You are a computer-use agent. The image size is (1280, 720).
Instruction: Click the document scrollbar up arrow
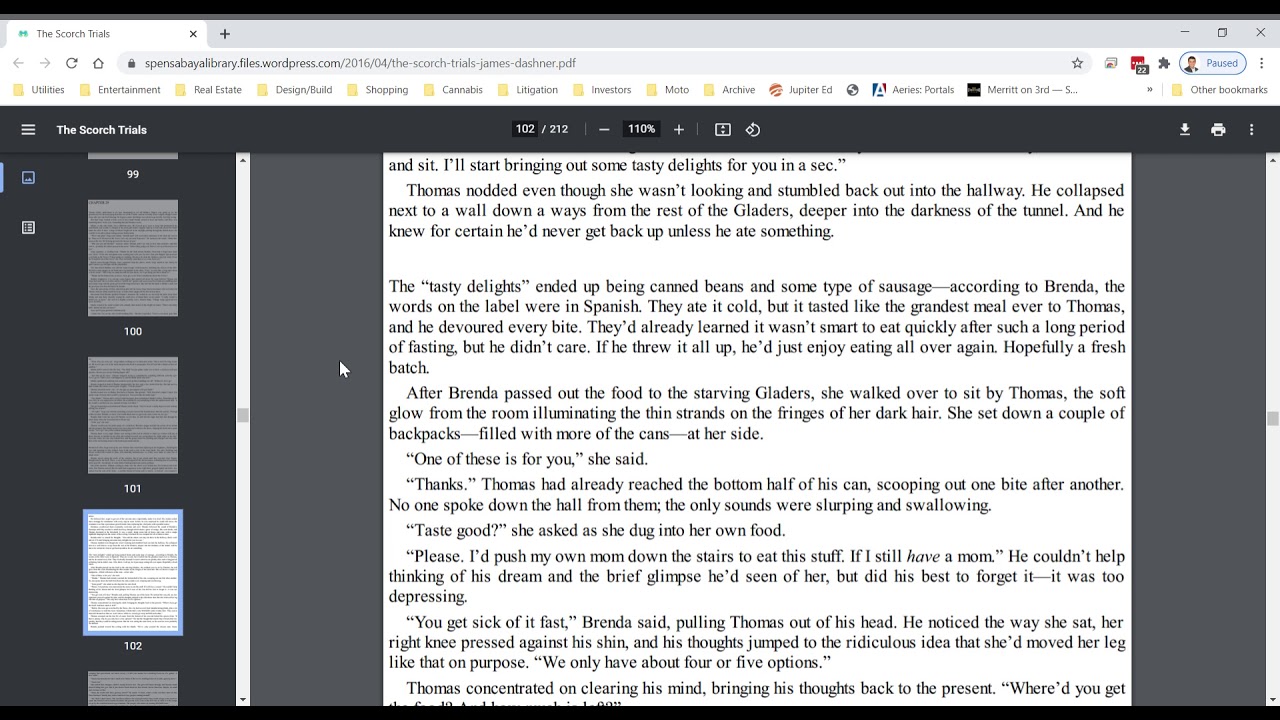1273,160
